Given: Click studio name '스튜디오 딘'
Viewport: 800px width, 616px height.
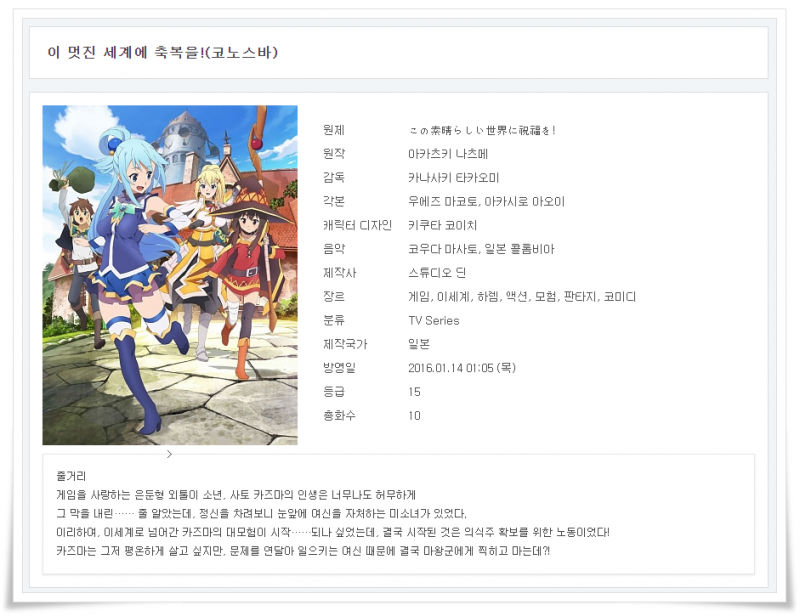Looking at the screenshot, I should click(x=437, y=273).
